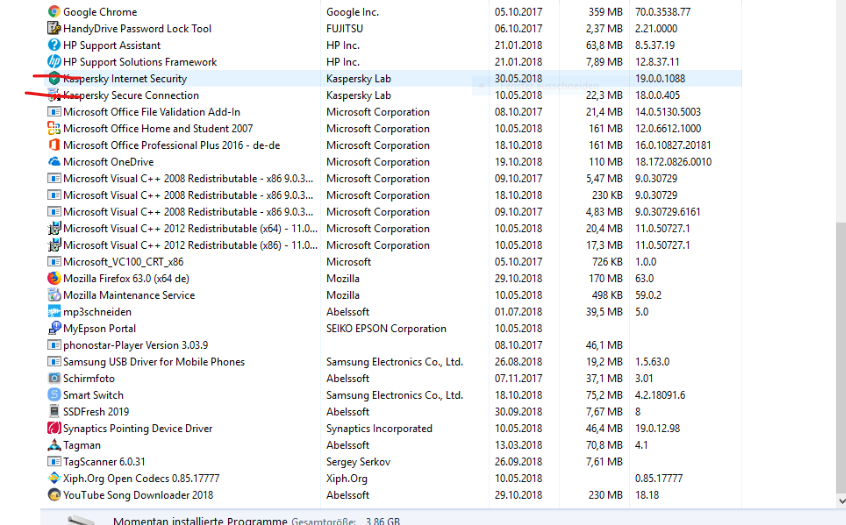Select the MyEpson Portal name
Image resolution: width=846 pixels, height=525 pixels.
pyautogui.click(x=99, y=329)
